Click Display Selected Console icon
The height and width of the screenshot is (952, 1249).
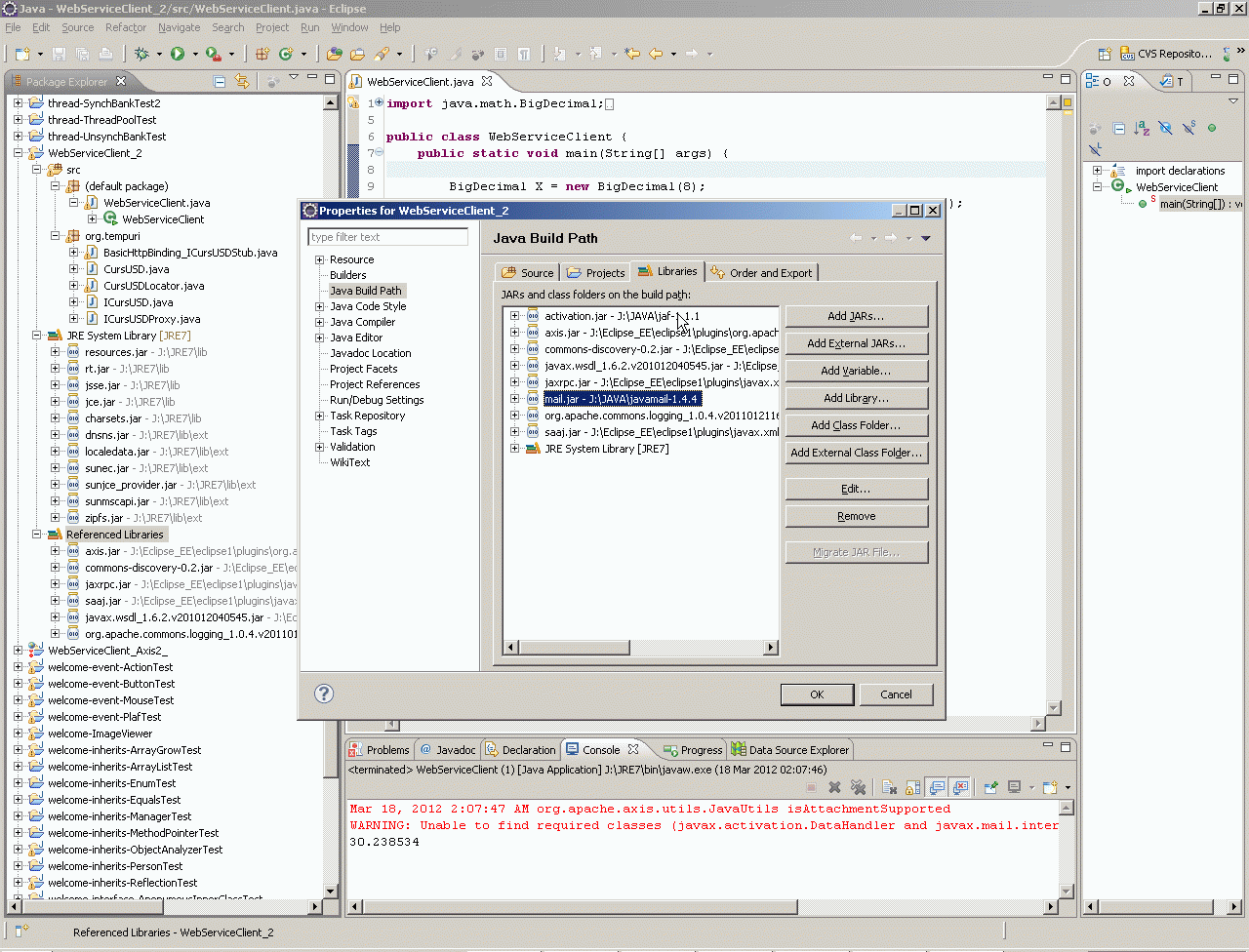click(1015, 787)
